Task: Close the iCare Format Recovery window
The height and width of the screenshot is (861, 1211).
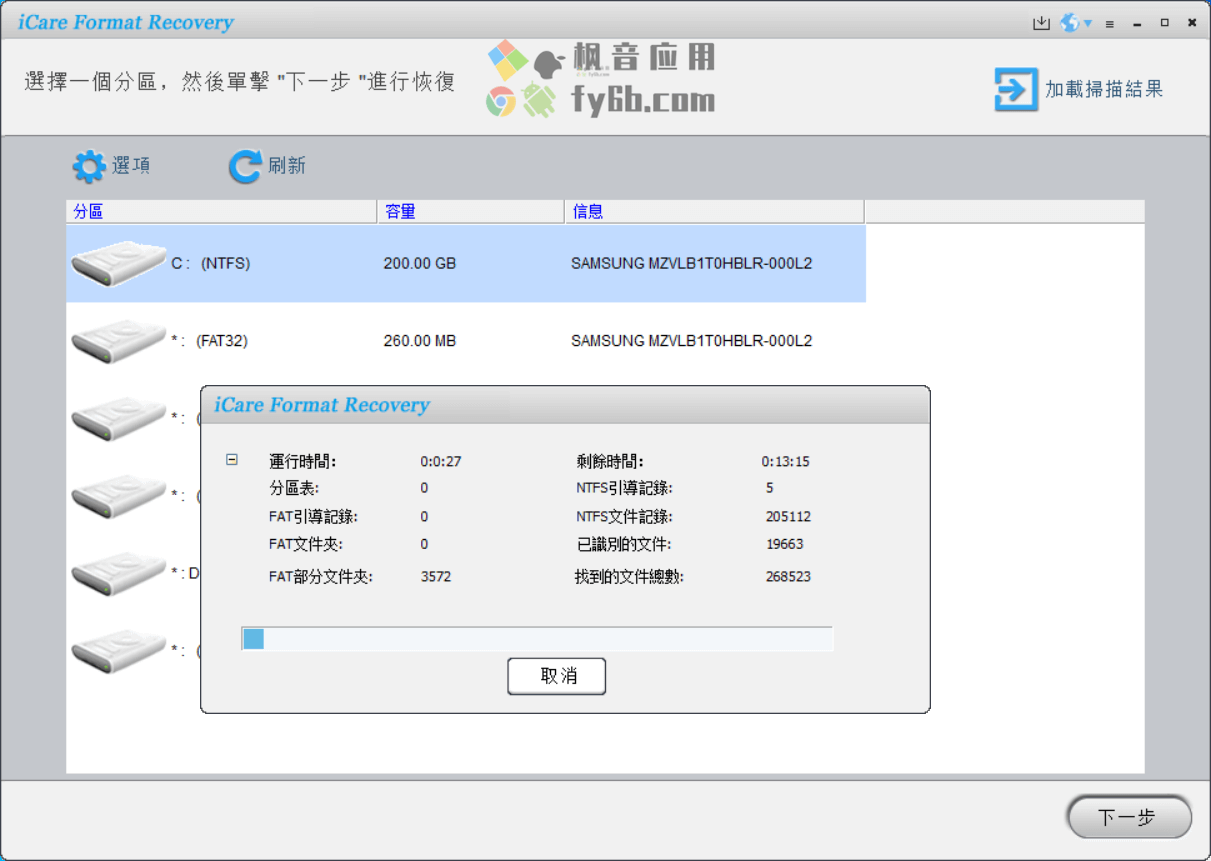Action: [1192, 23]
